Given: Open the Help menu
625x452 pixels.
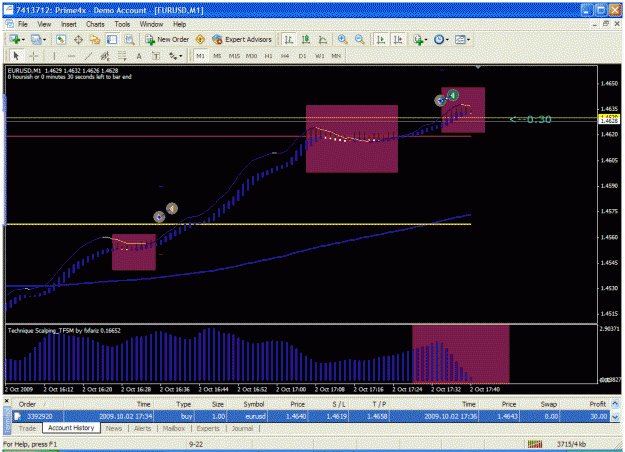Looking at the screenshot, I should (179, 24).
